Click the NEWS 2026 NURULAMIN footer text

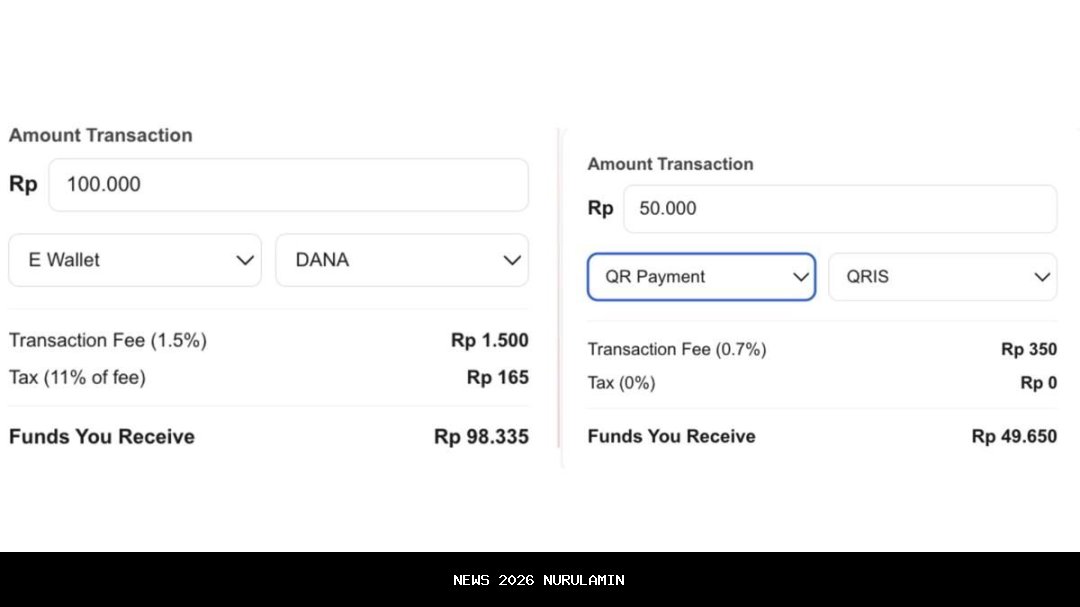pyautogui.click(x=539, y=580)
